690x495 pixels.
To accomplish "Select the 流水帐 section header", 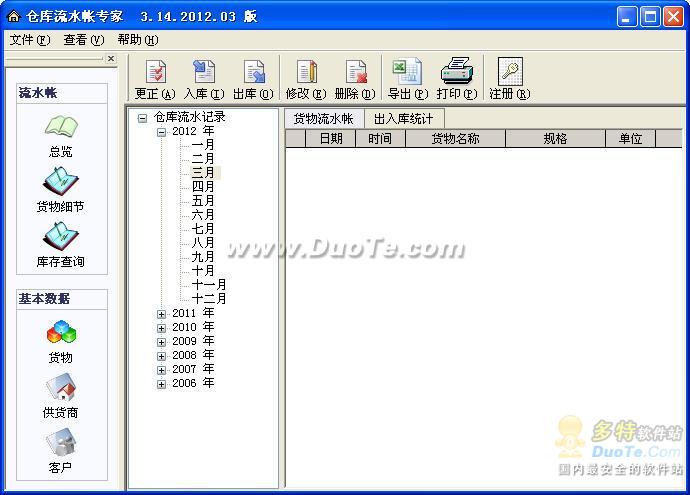I will 62,93.
